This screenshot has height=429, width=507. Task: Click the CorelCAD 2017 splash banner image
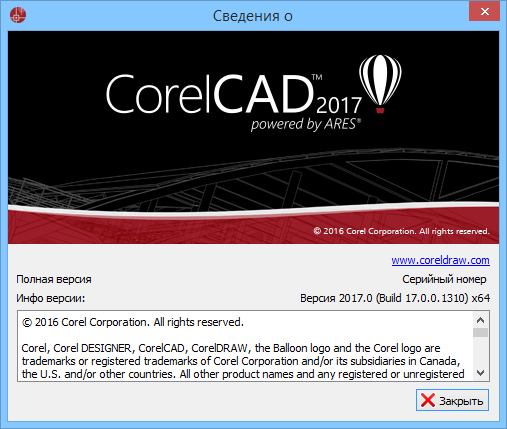click(253, 137)
